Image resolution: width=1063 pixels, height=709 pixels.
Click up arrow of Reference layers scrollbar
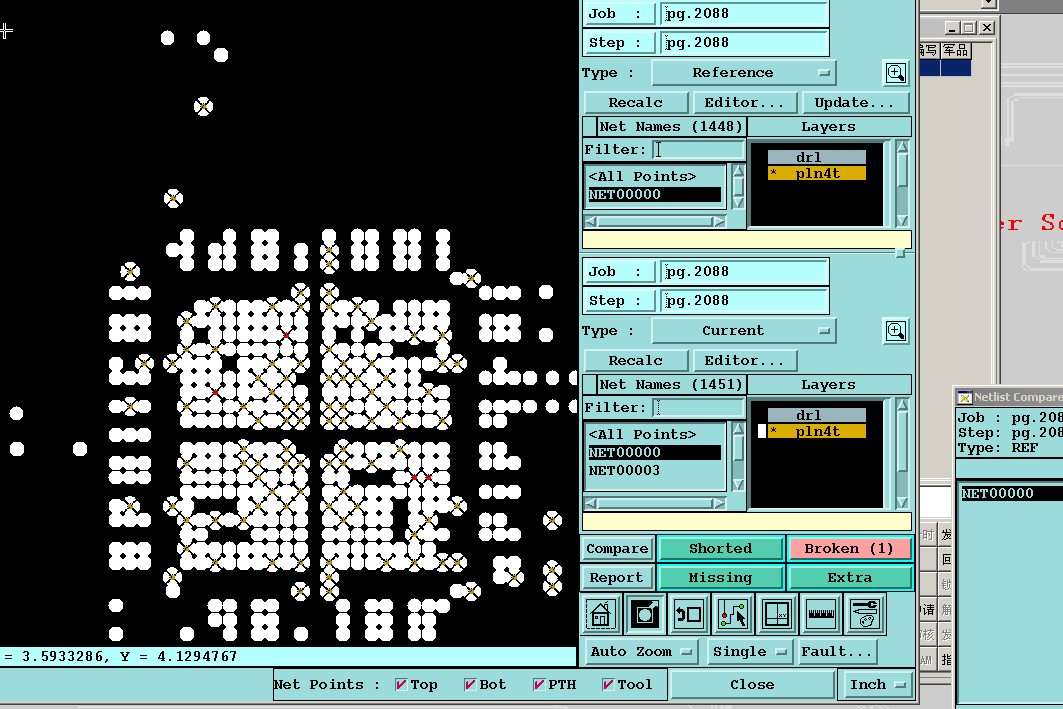pos(902,147)
